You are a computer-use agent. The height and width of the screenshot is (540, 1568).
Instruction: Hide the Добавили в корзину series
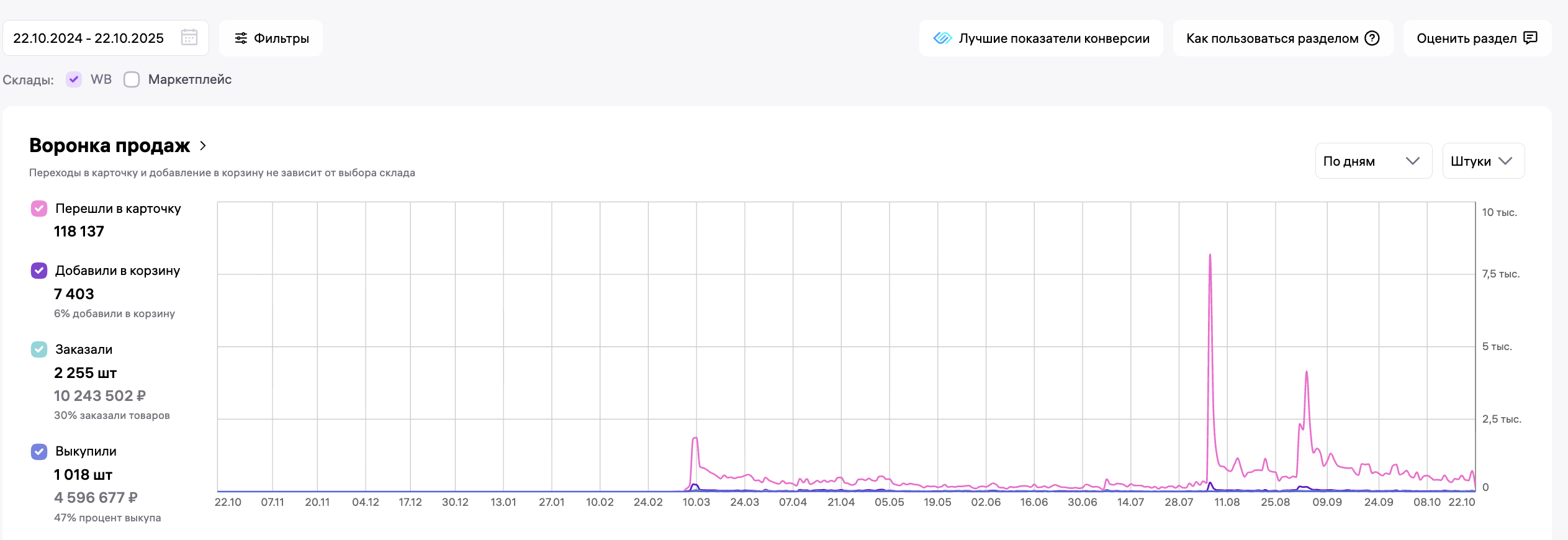tap(39, 271)
